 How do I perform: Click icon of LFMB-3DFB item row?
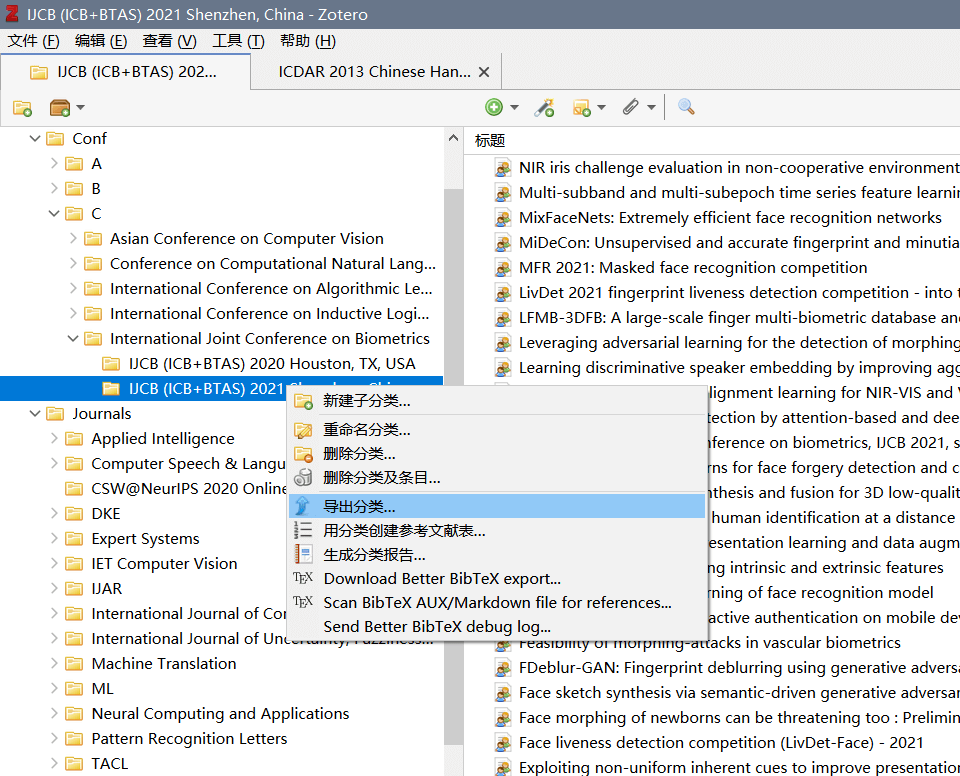[503, 318]
